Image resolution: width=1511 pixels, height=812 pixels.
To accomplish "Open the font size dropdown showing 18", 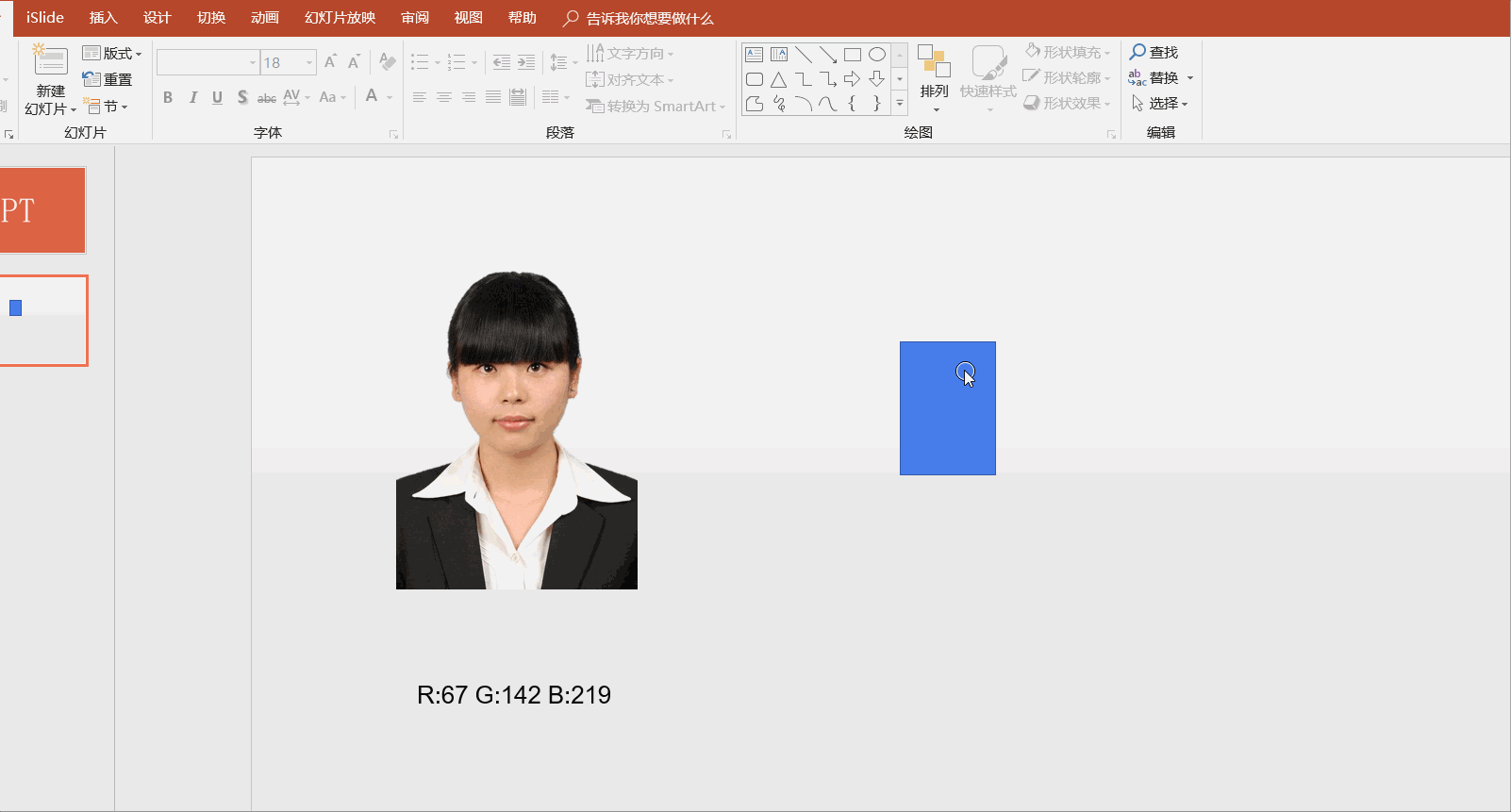I will click(x=308, y=63).
